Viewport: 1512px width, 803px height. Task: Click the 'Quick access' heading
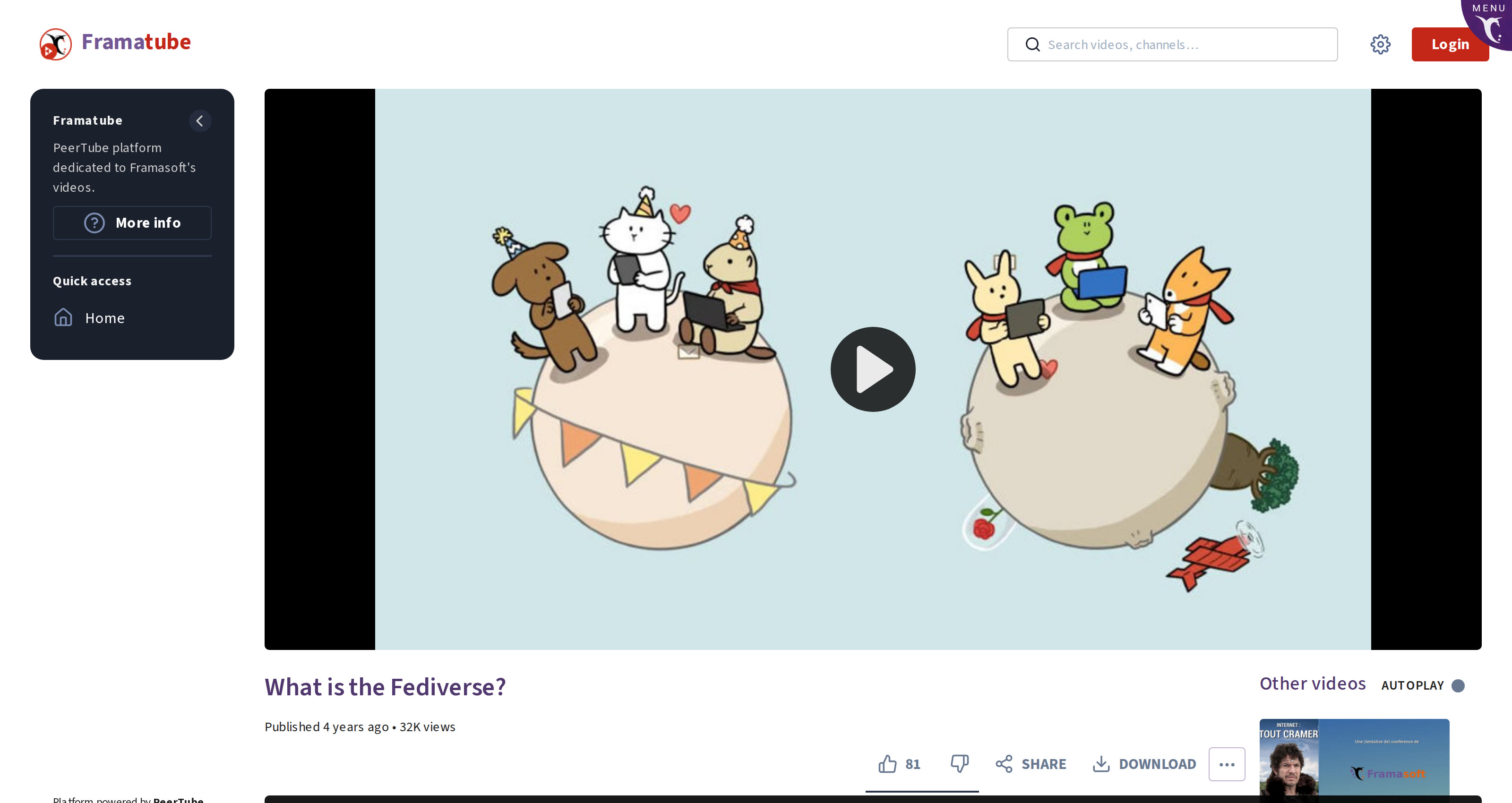[92, 281]
